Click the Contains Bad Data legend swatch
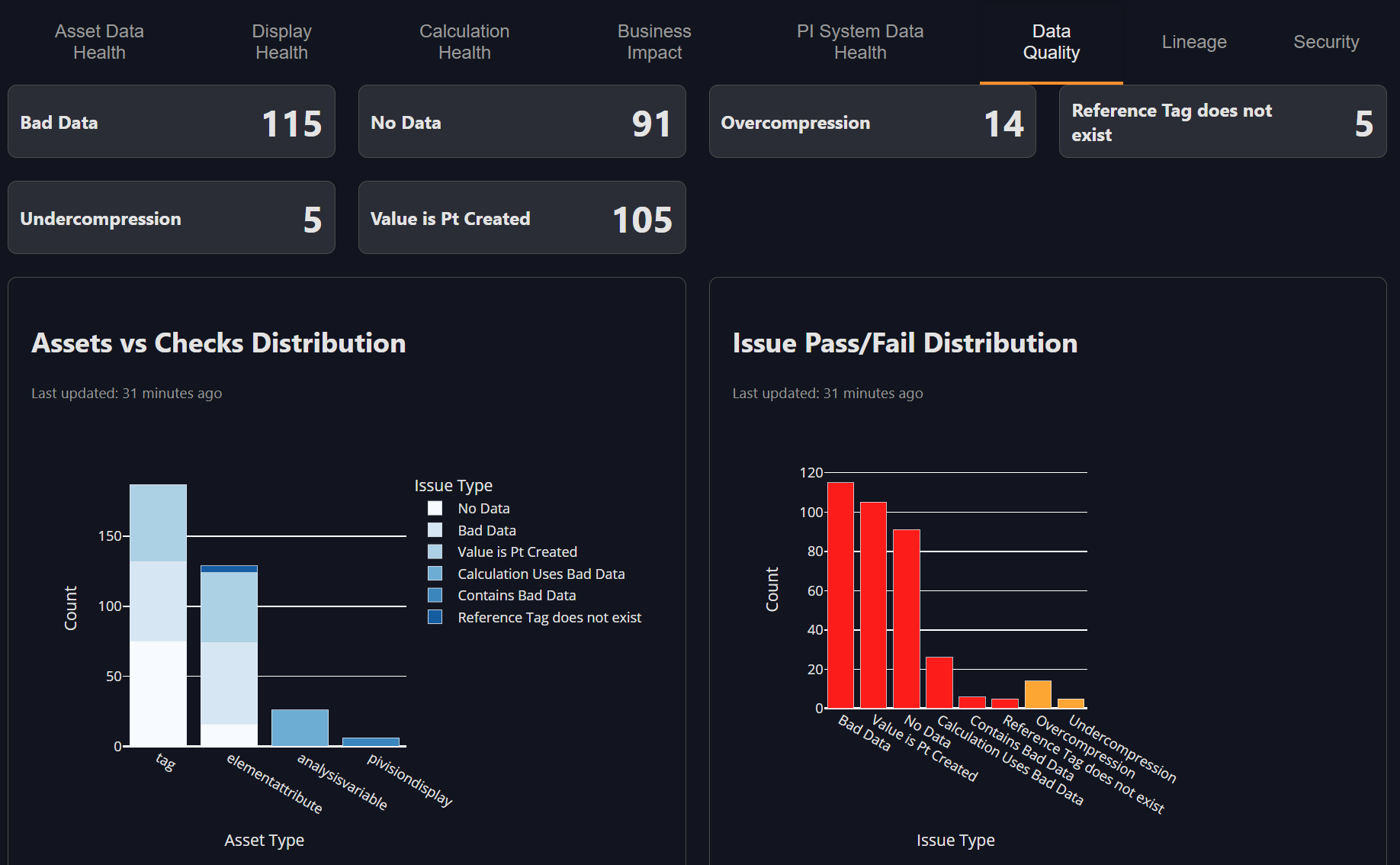 (x=435, y=595)
